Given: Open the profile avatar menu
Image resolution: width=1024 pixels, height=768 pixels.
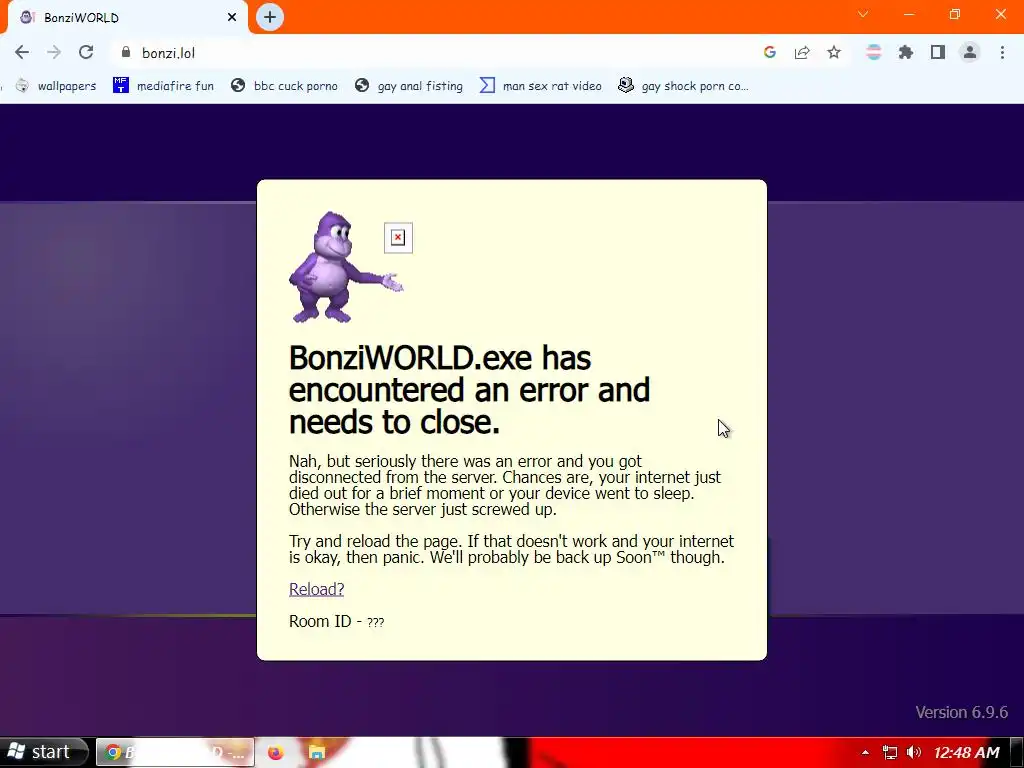Looking at the screenshot, I should coord(970,52).
